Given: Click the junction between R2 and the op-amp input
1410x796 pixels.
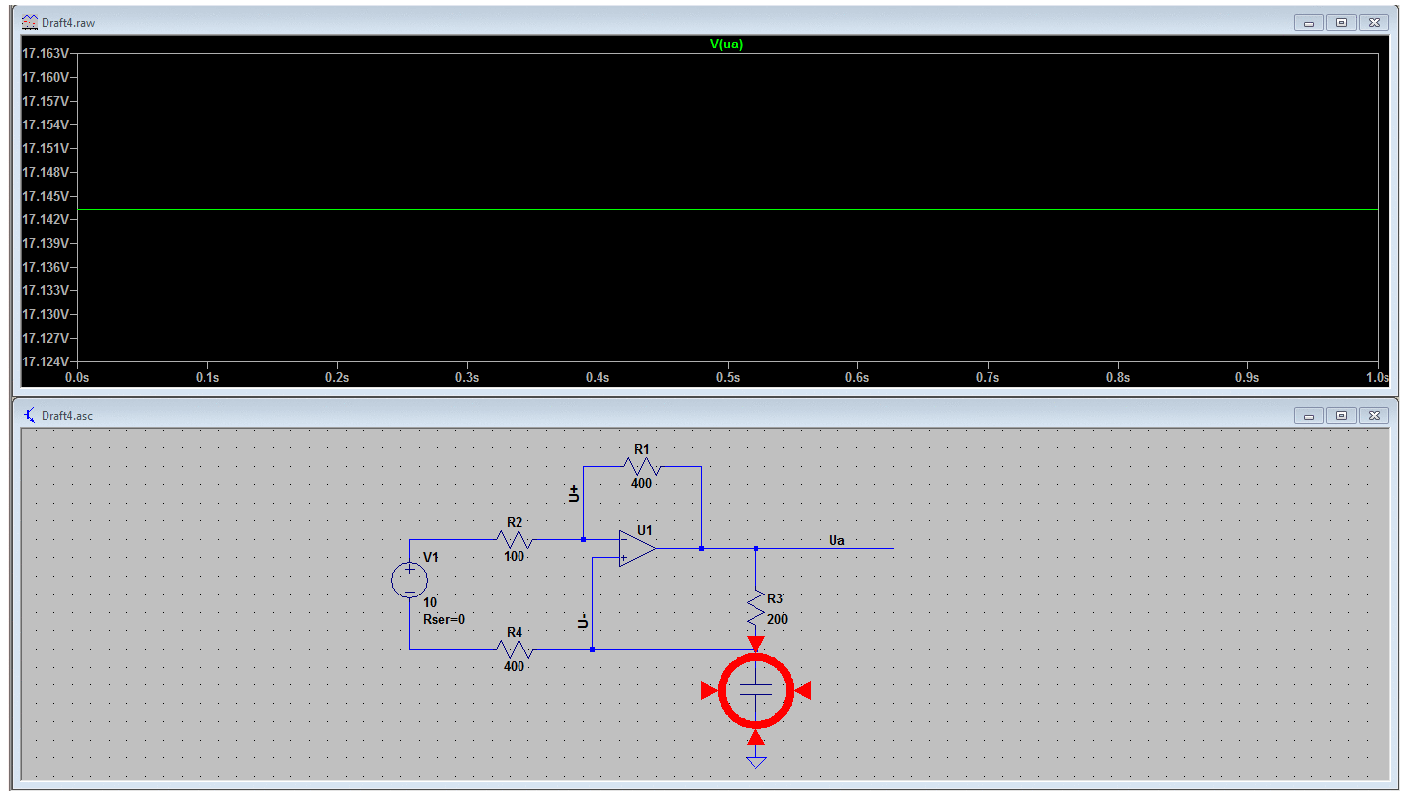Looking at the screenshot, I should pyautogui.click(x=584, y=539).
